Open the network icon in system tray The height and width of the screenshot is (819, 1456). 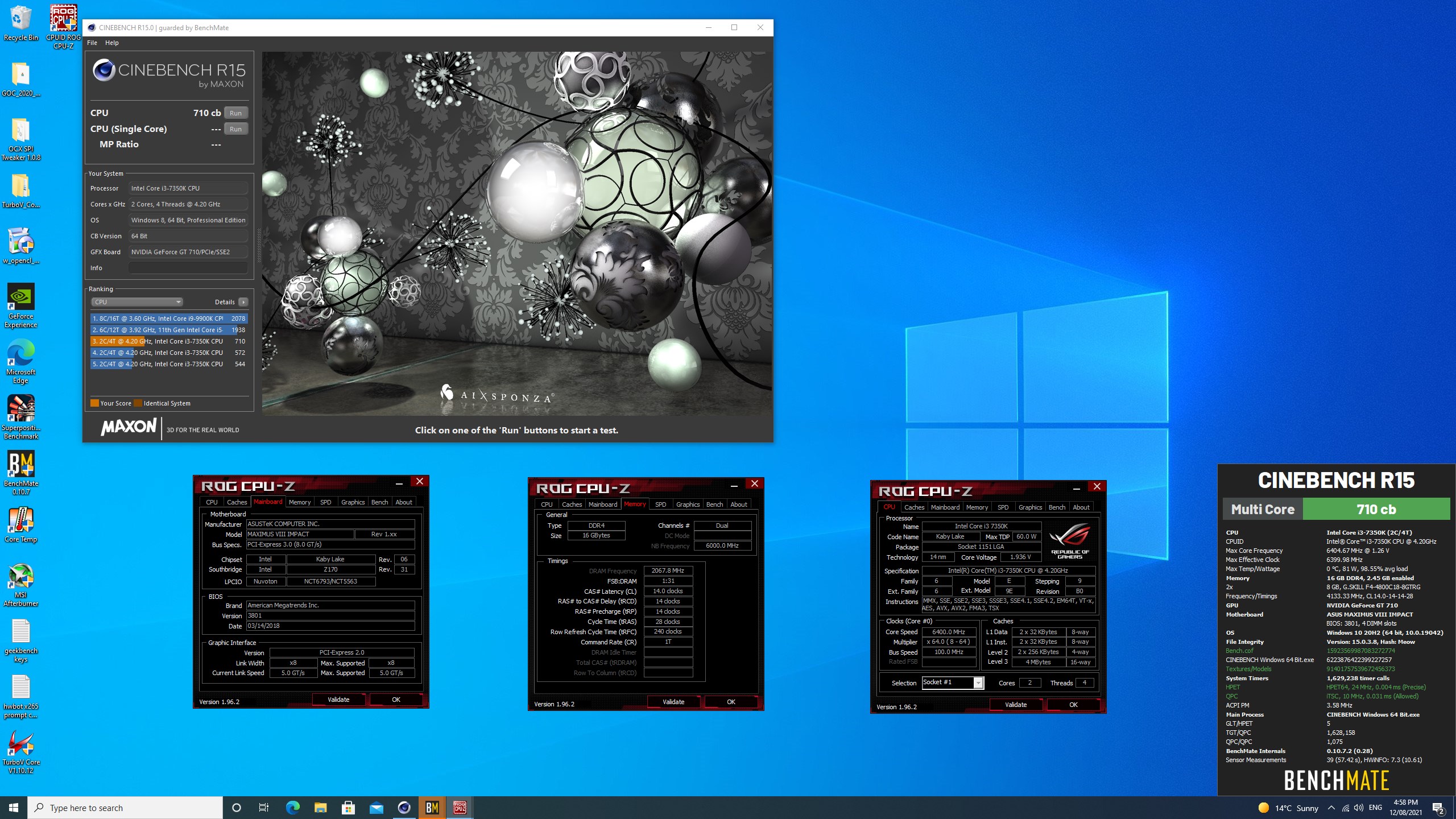coord(1345,808)
